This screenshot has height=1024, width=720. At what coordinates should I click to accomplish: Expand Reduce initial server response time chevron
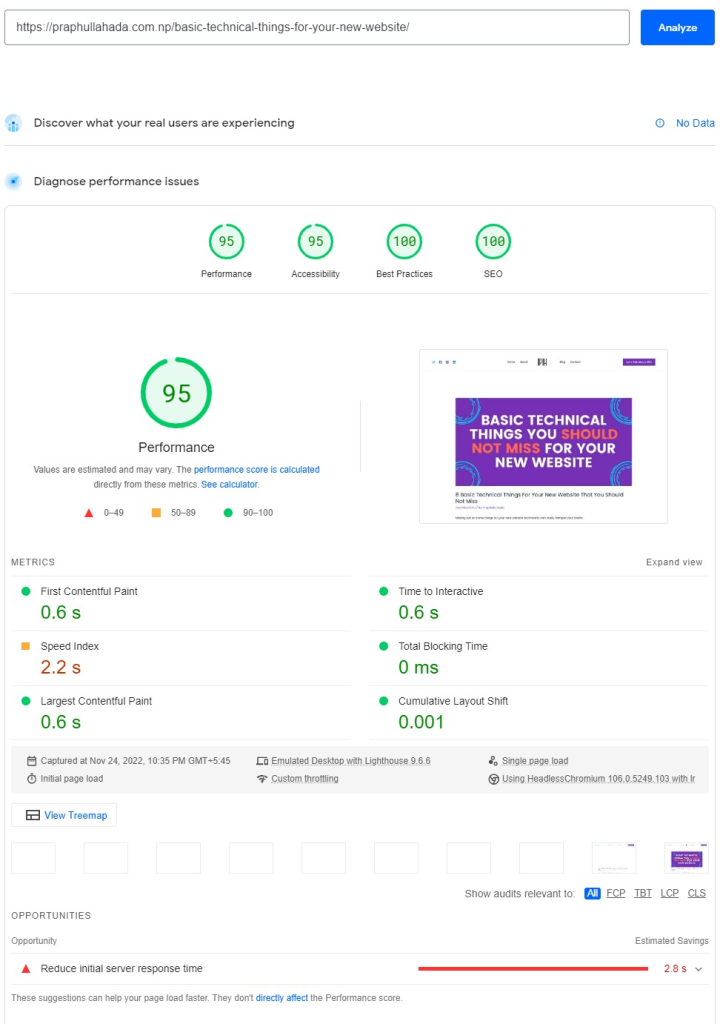tap(699, 969)
